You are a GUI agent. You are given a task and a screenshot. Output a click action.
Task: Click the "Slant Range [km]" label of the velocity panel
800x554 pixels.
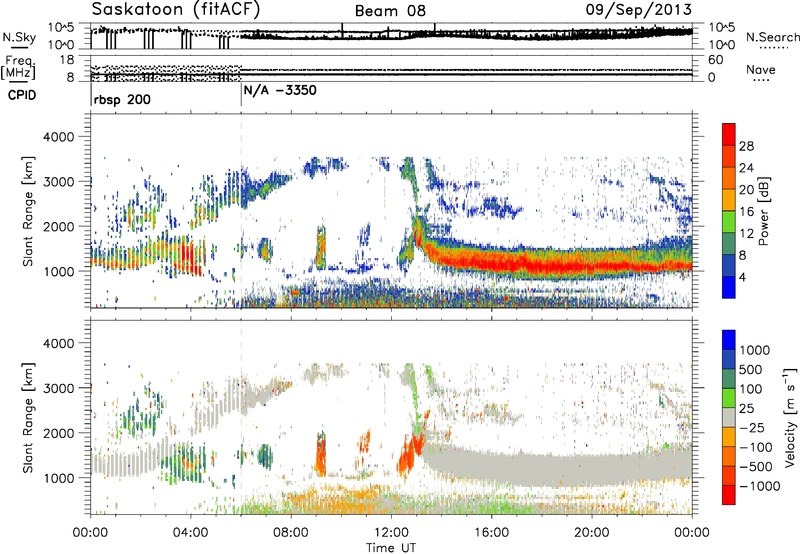(x=28, y=418)
